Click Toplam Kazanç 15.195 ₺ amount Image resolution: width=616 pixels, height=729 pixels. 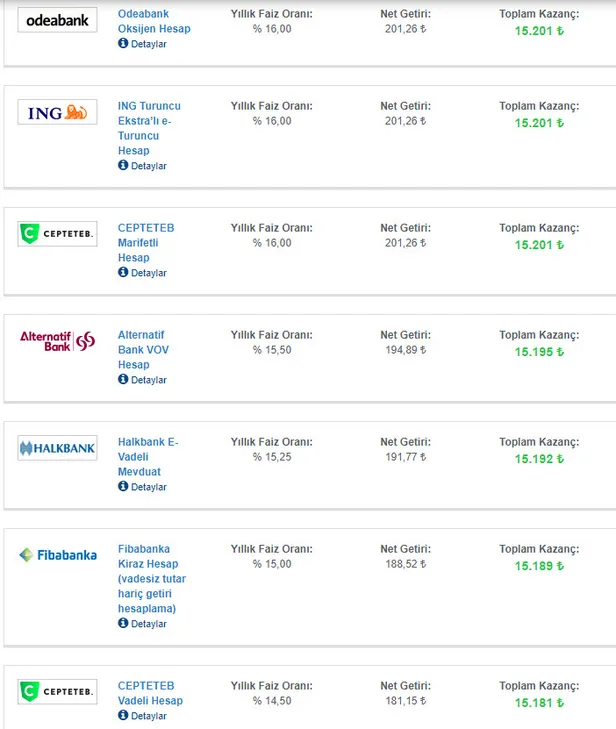(539, 352)
